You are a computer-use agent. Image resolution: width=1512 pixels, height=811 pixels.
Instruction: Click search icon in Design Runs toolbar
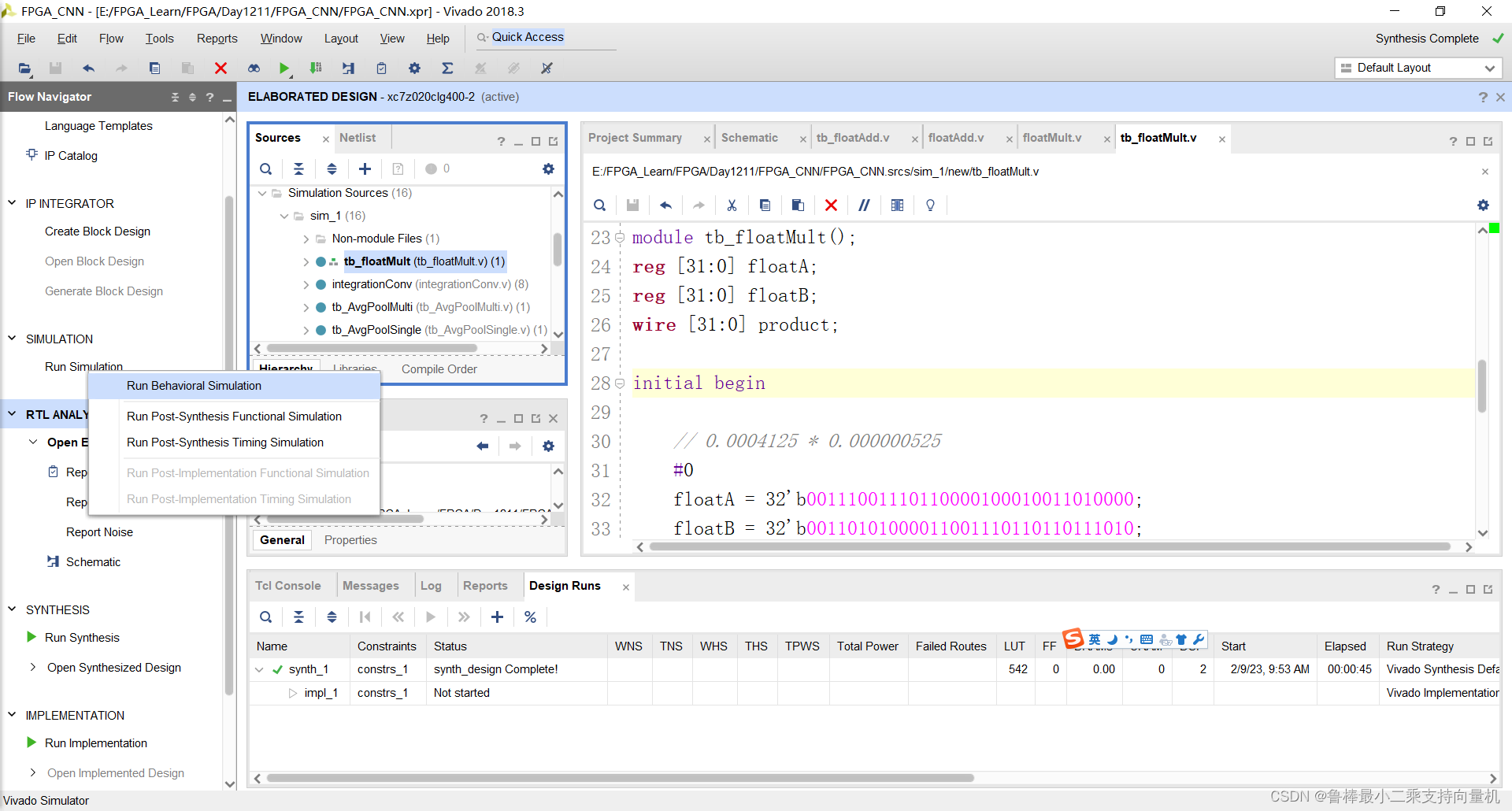266,617
